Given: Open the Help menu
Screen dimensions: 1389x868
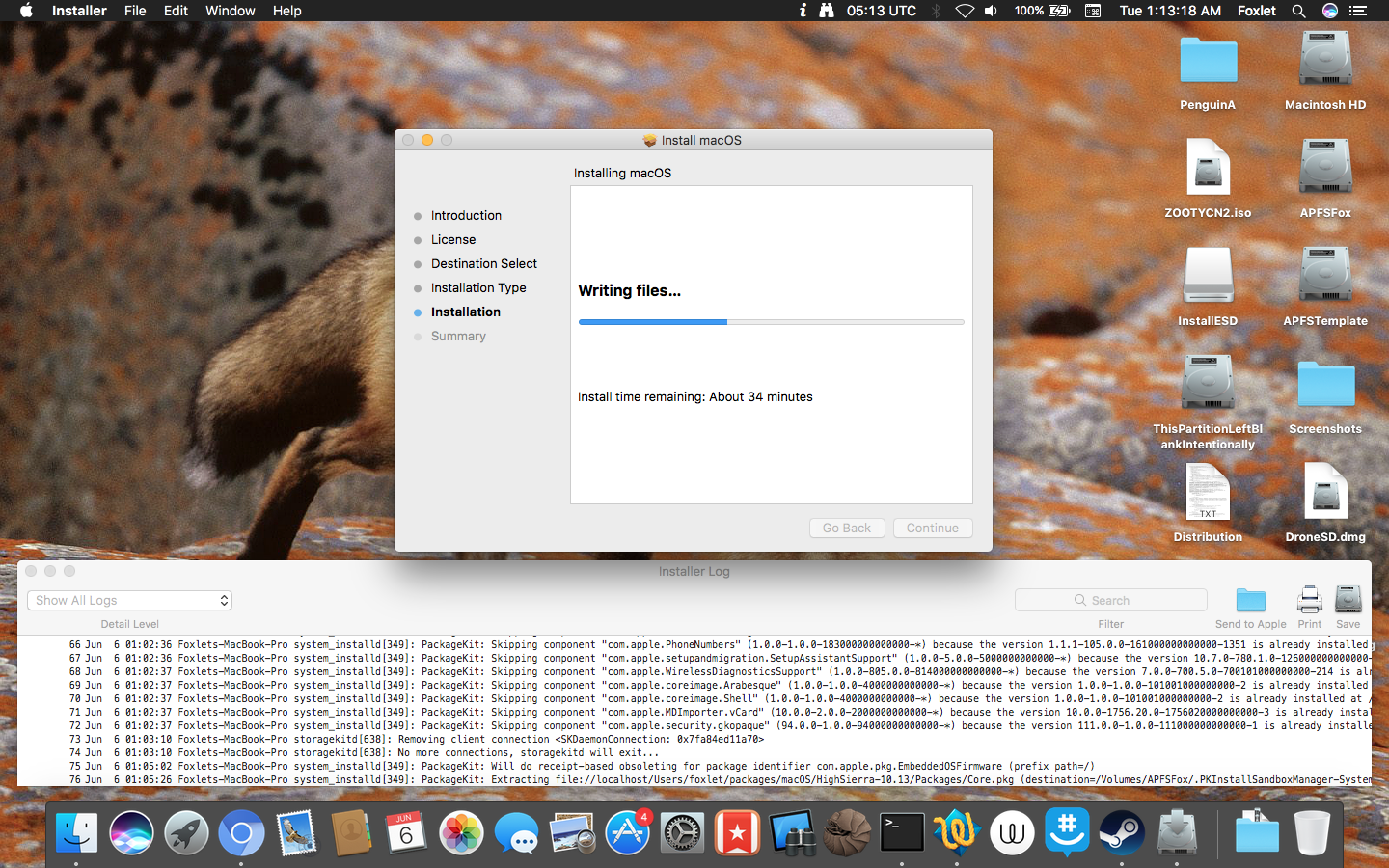Looking at the screenshot, I should tap(286, 11).
